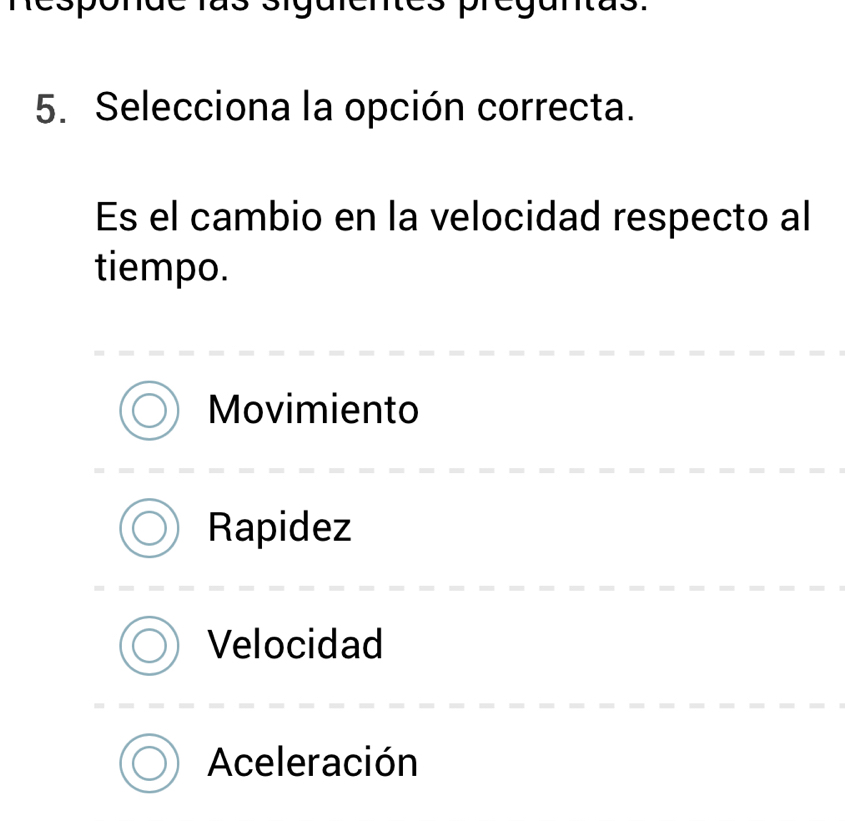Click the dashed line between Movimiento and Rapidez
This screenshot has height=821, width=845.
[468, 469]
